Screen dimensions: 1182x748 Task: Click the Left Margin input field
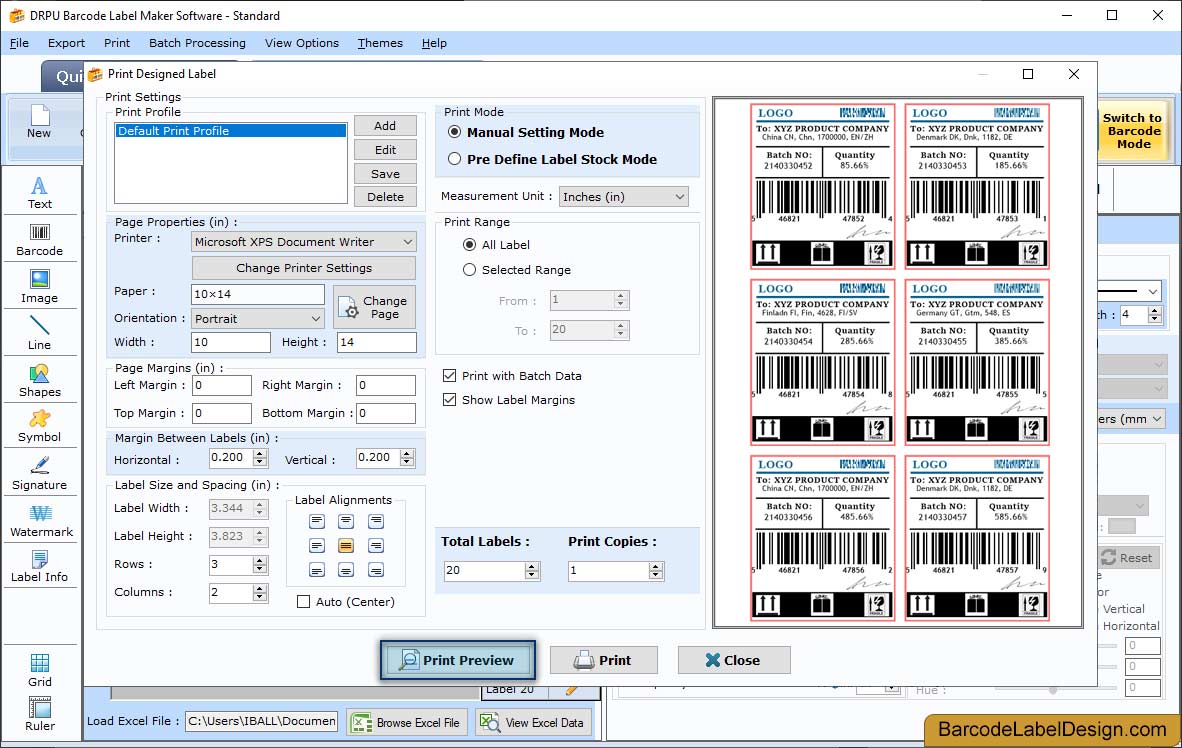(222, 385)
